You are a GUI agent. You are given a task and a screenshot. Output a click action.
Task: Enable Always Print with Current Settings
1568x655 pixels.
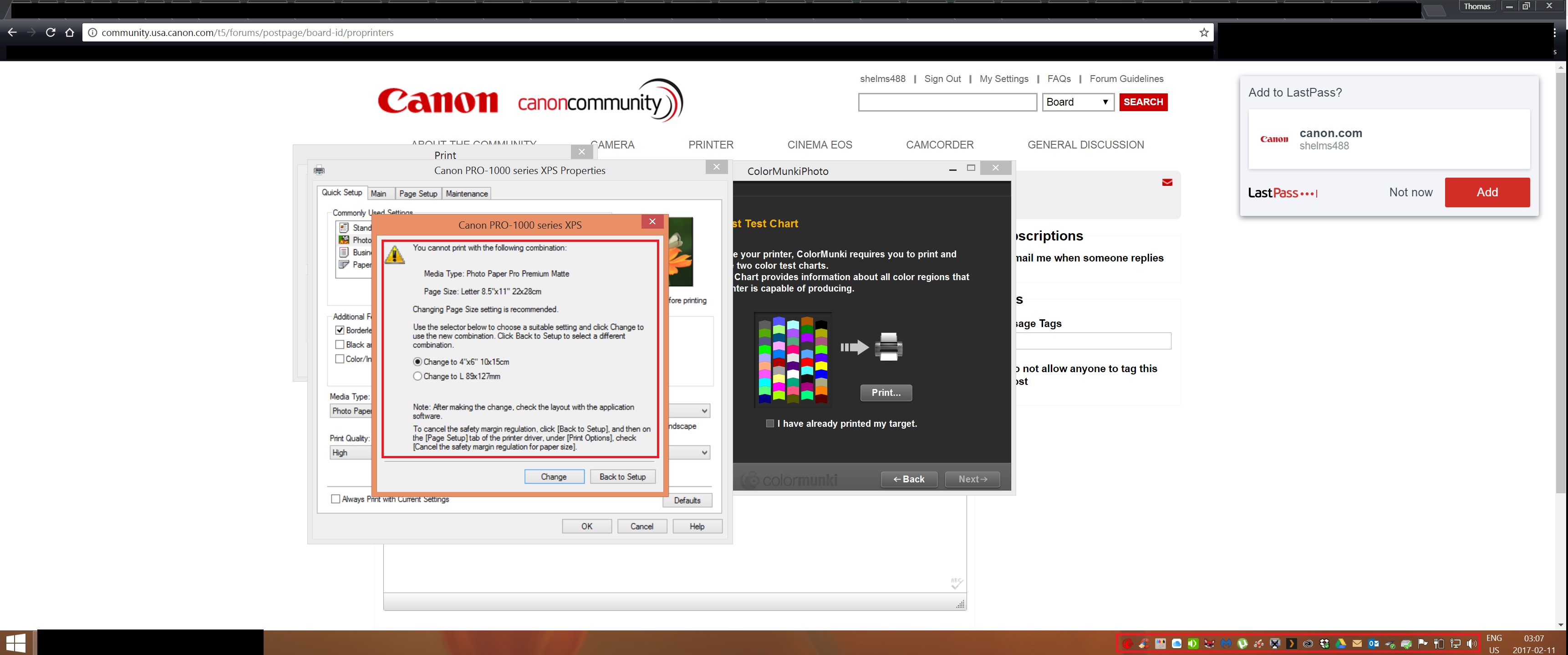coord(336,499)
